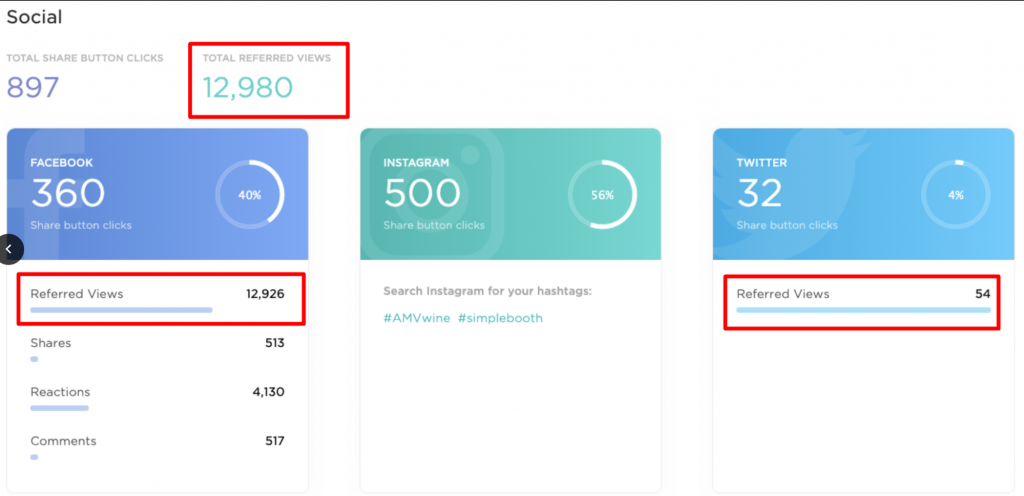
Task: Click the Facebook Reactions bar
Action: click(59, 408)
